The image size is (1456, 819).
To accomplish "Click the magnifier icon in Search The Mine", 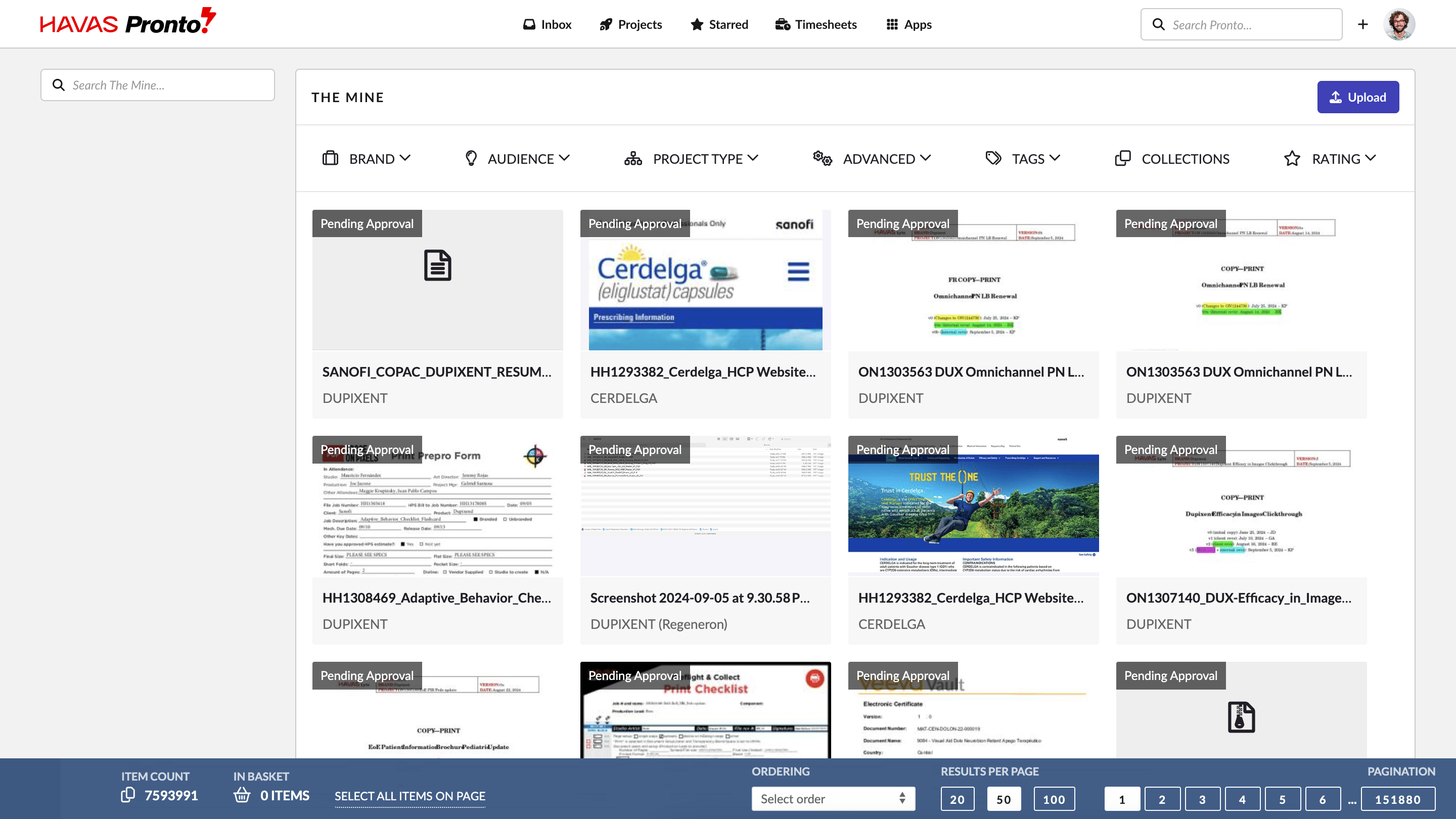I will 58,85.
